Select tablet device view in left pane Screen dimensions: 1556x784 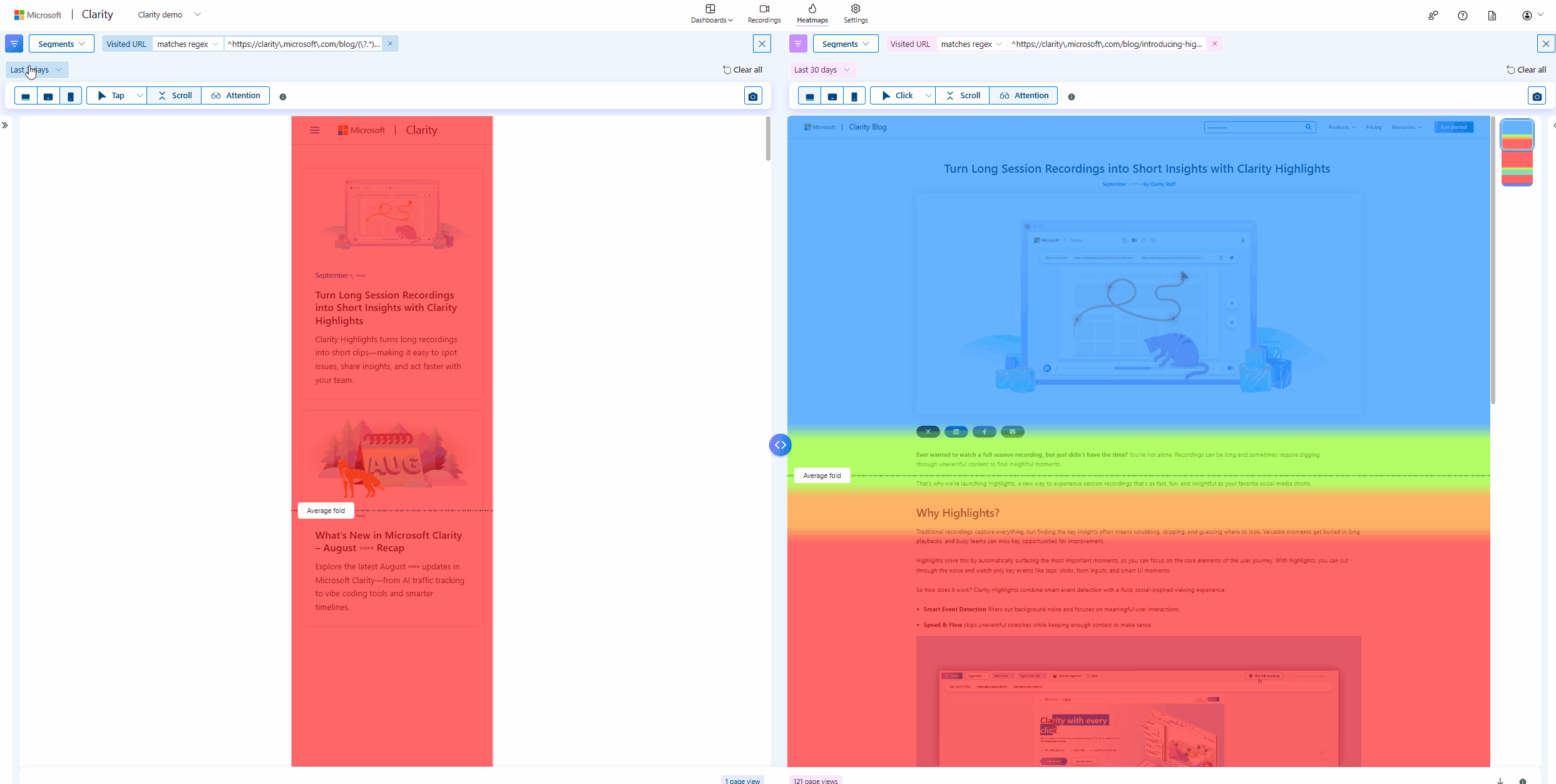pyautogui.click(x=48, y=96)
